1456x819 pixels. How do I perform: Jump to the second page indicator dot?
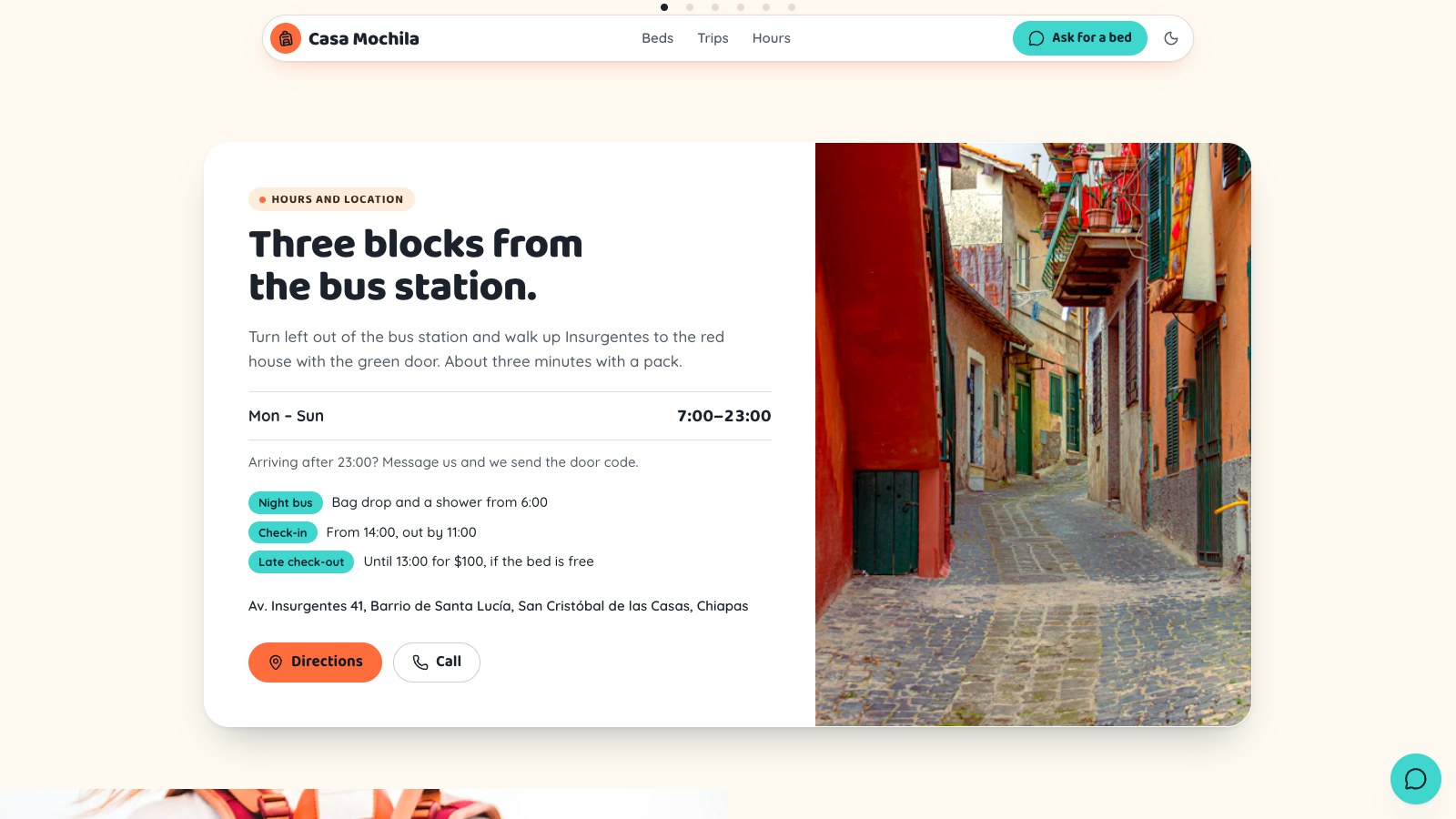pos(690,7)
